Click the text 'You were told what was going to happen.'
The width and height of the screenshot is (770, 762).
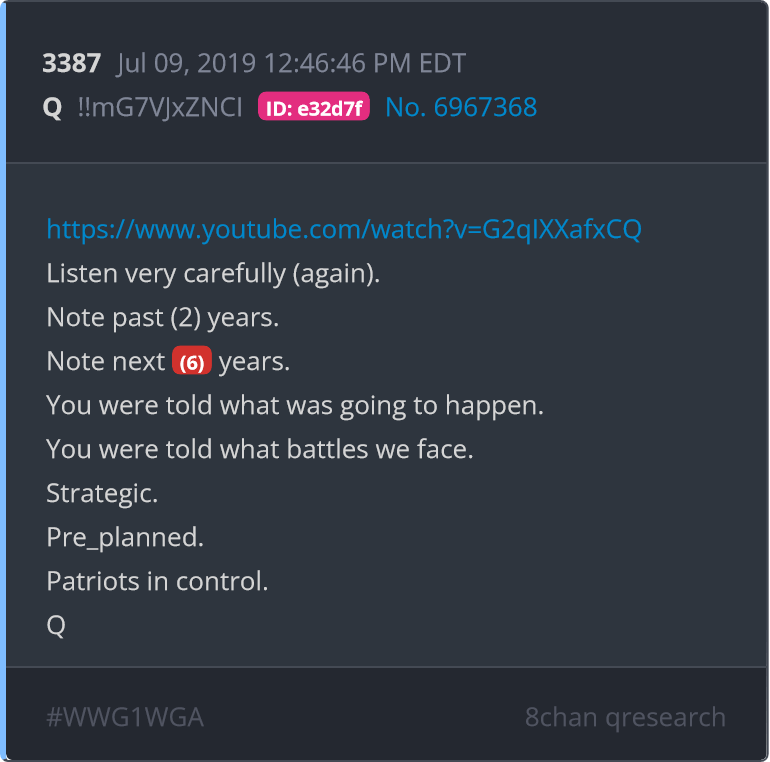point(295,406)
